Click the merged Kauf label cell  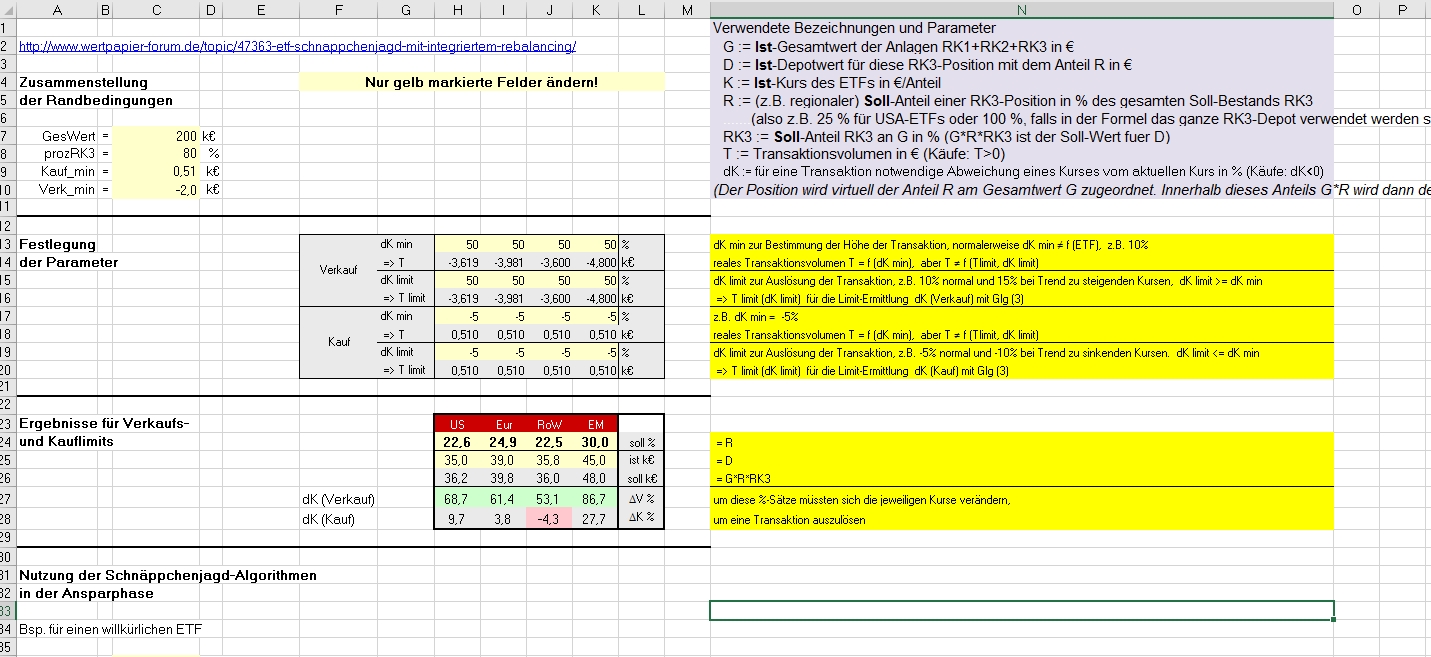point(336,342)
